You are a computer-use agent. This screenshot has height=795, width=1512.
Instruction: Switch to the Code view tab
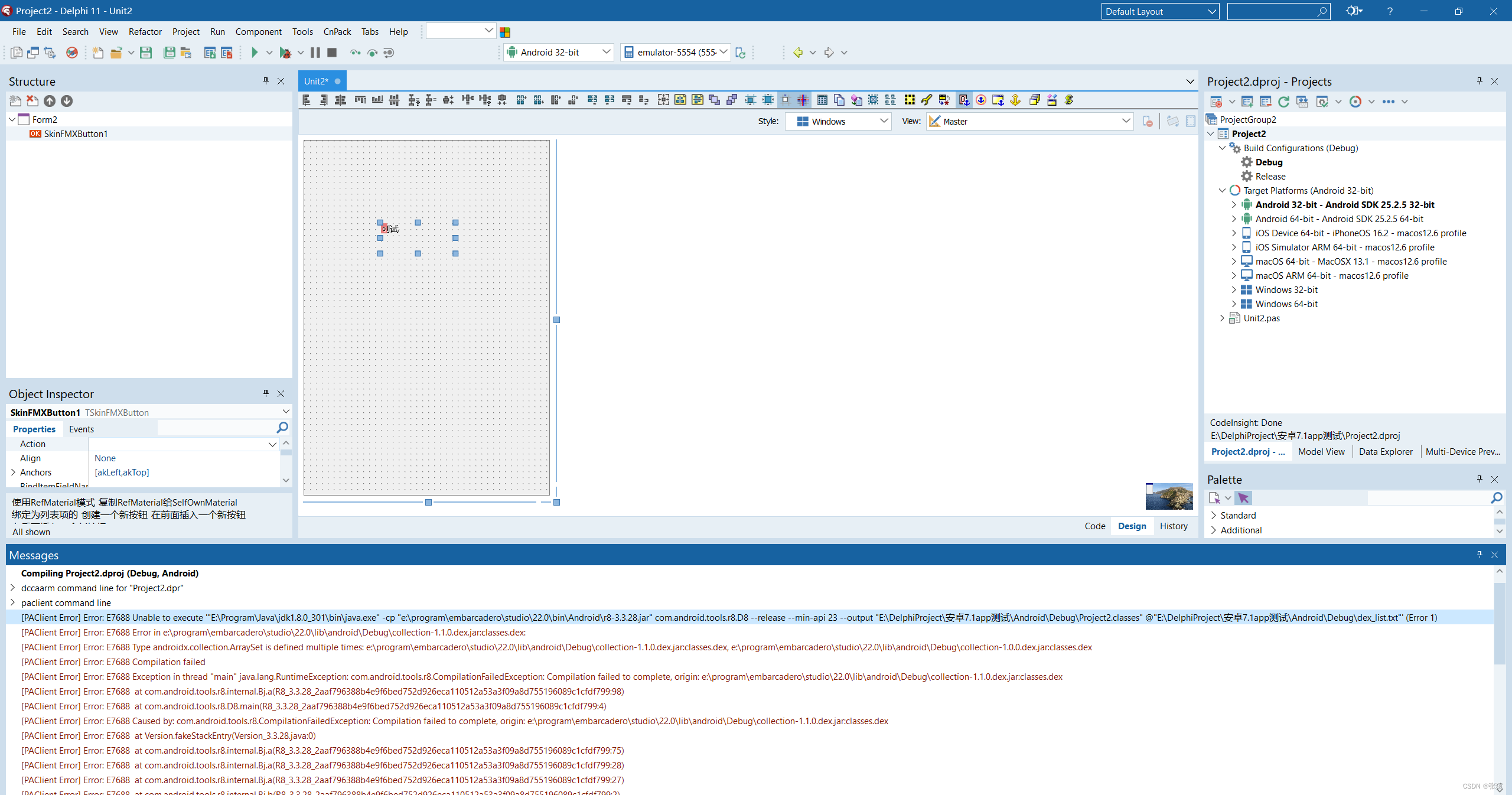point(1094,526)
